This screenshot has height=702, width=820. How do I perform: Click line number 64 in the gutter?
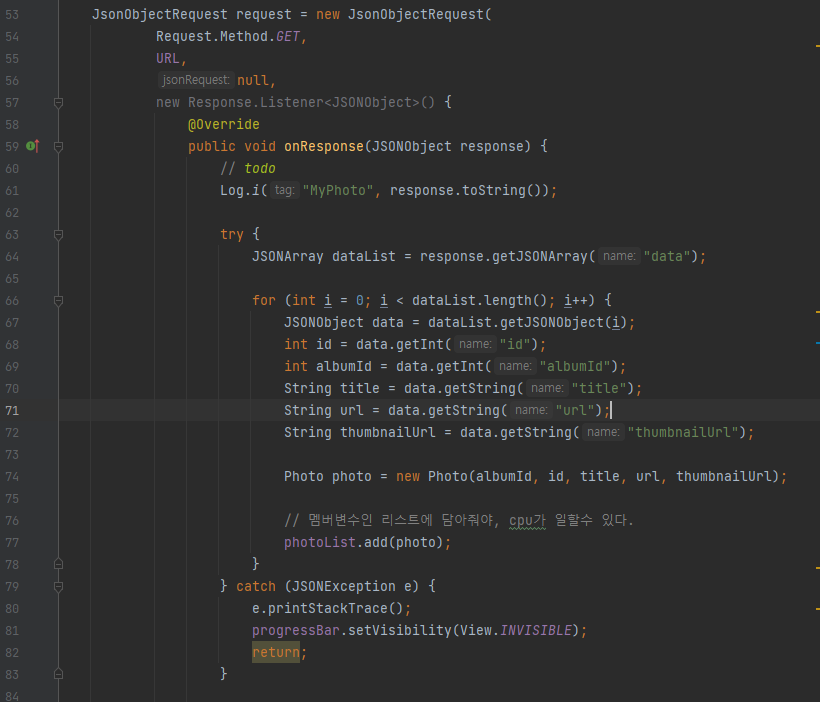(x=12, y=257)
